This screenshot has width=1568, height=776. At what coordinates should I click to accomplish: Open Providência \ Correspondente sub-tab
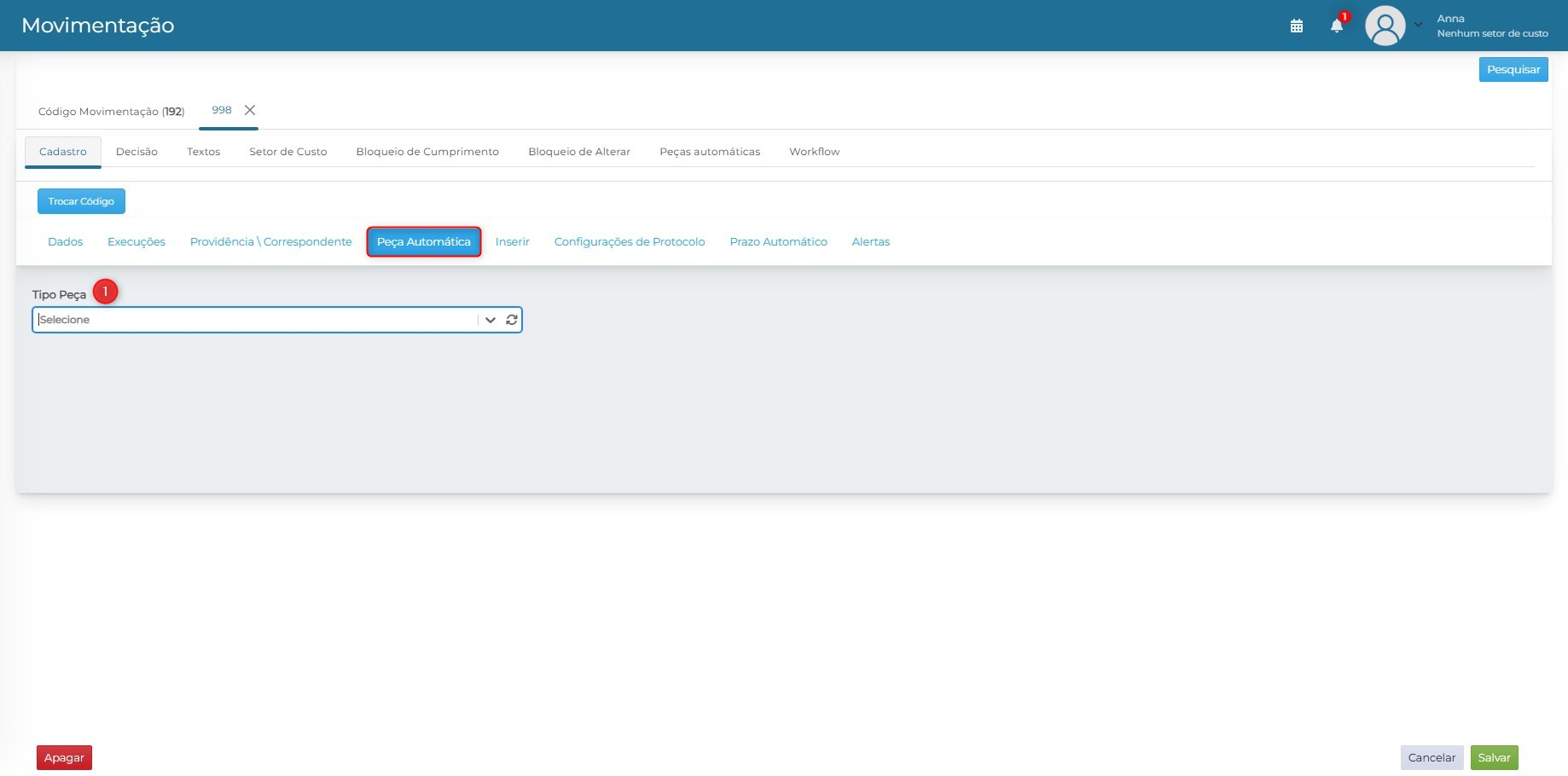pos(271,242)
